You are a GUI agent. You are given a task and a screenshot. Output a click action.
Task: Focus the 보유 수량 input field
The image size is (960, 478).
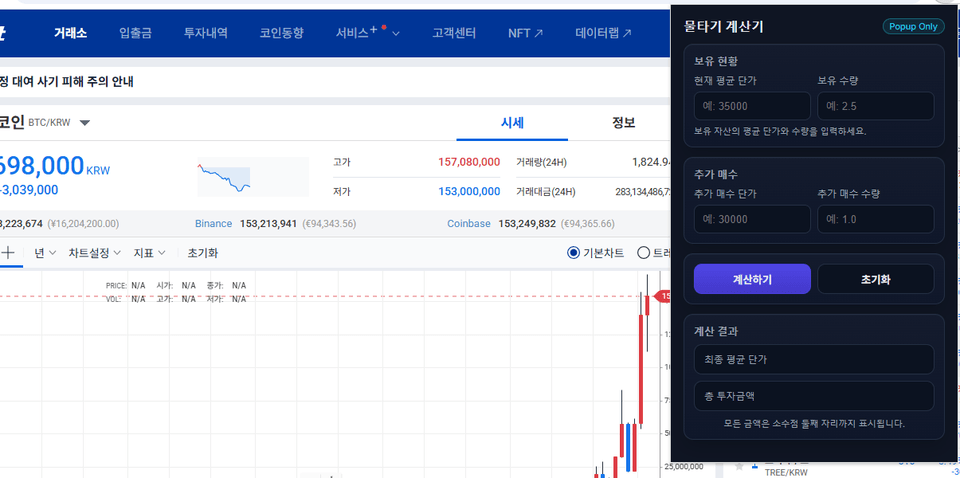pos(876,106)
